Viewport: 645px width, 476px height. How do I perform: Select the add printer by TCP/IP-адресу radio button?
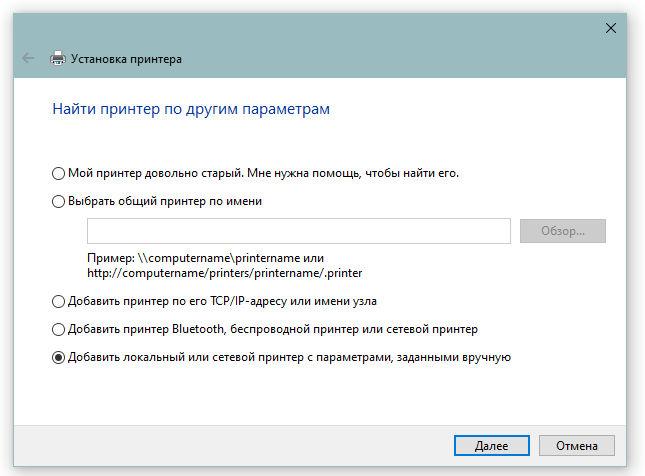click(59, 300)
